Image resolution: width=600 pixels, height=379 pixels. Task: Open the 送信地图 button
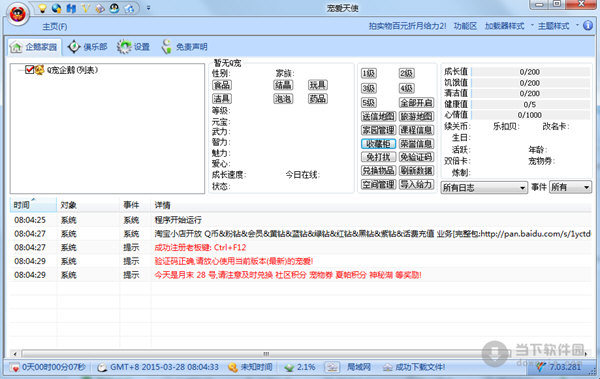click(378, 116)
